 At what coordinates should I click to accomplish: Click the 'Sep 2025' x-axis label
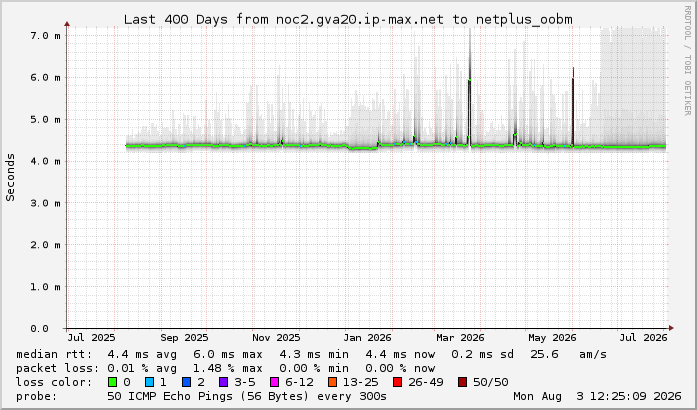(x=184, y=338)
